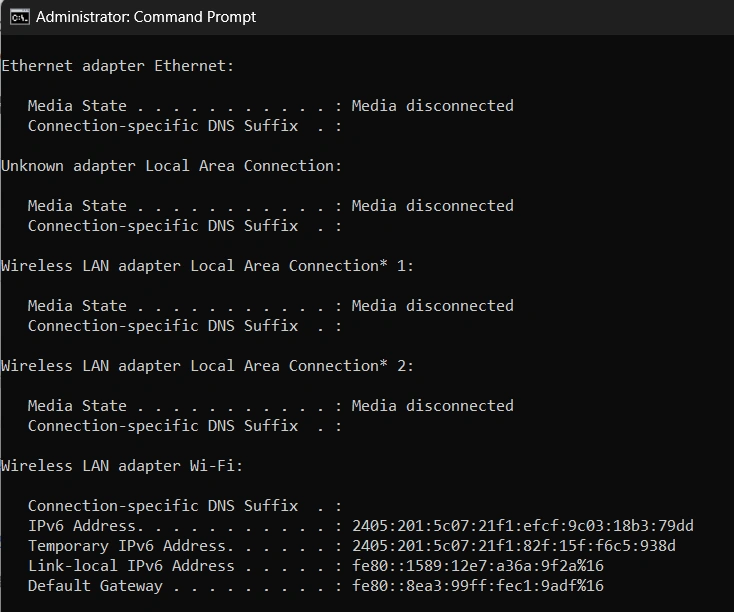This screenshot has width=734, height=612.
Task: Click the 'Ethernet adapter Ethernet:' heading
Action: point(117,66)
